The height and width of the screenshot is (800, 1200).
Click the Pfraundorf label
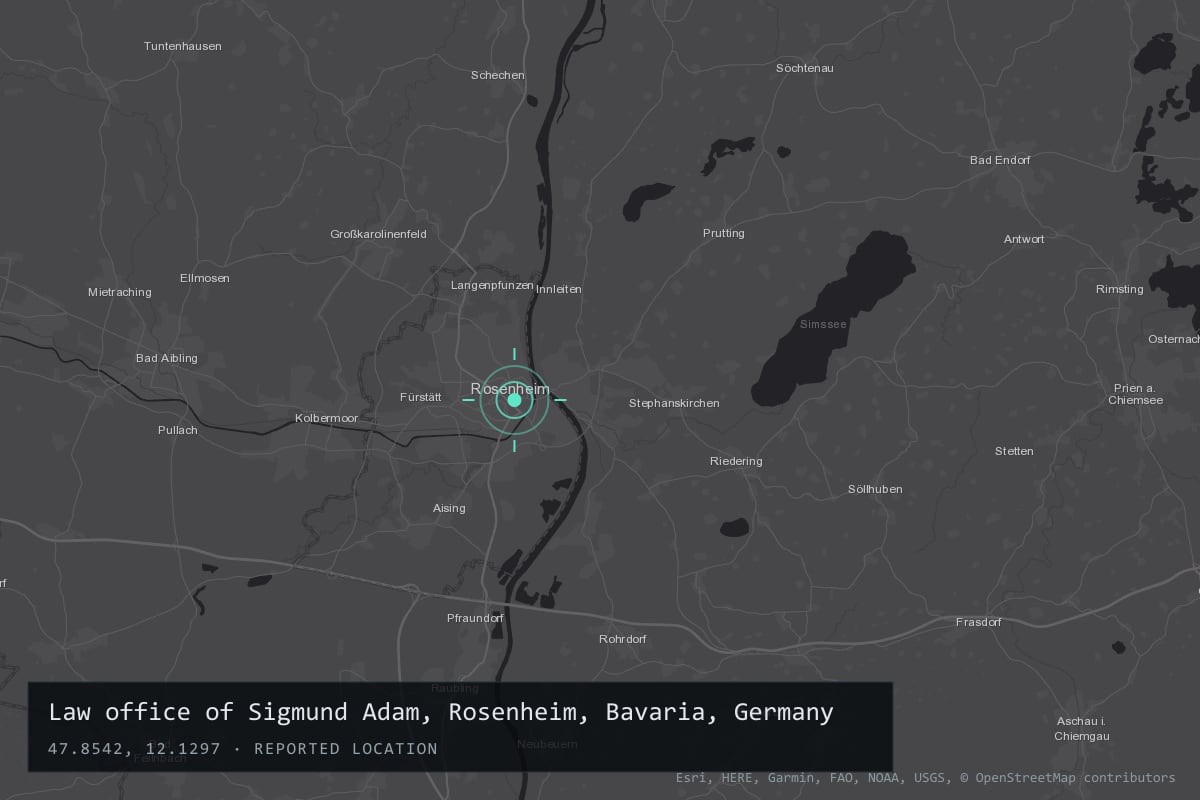coord(475,618)
